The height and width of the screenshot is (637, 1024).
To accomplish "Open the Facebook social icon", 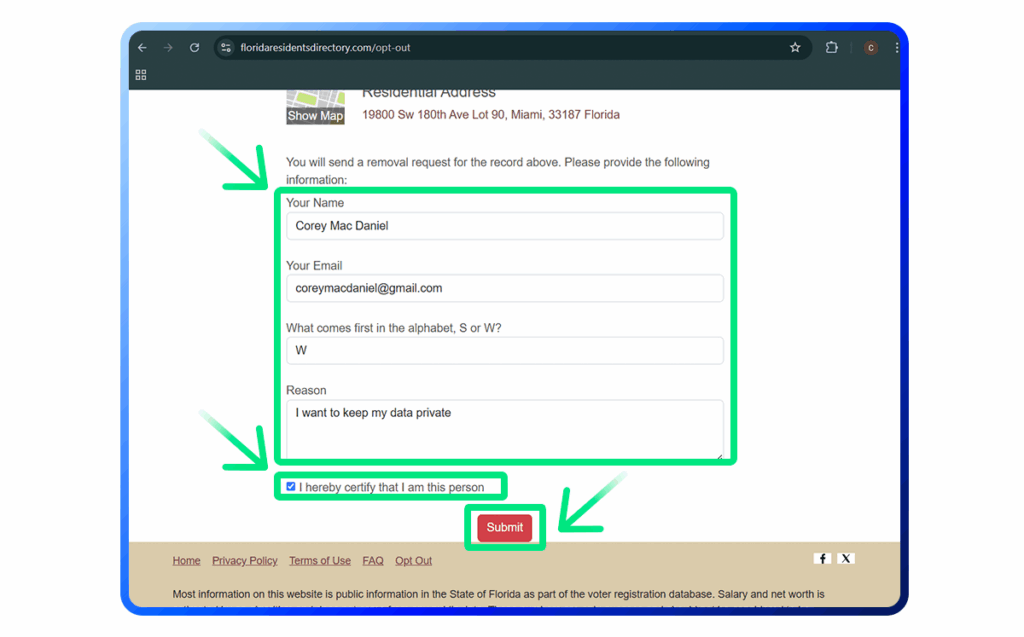I will tap(822, 559).
